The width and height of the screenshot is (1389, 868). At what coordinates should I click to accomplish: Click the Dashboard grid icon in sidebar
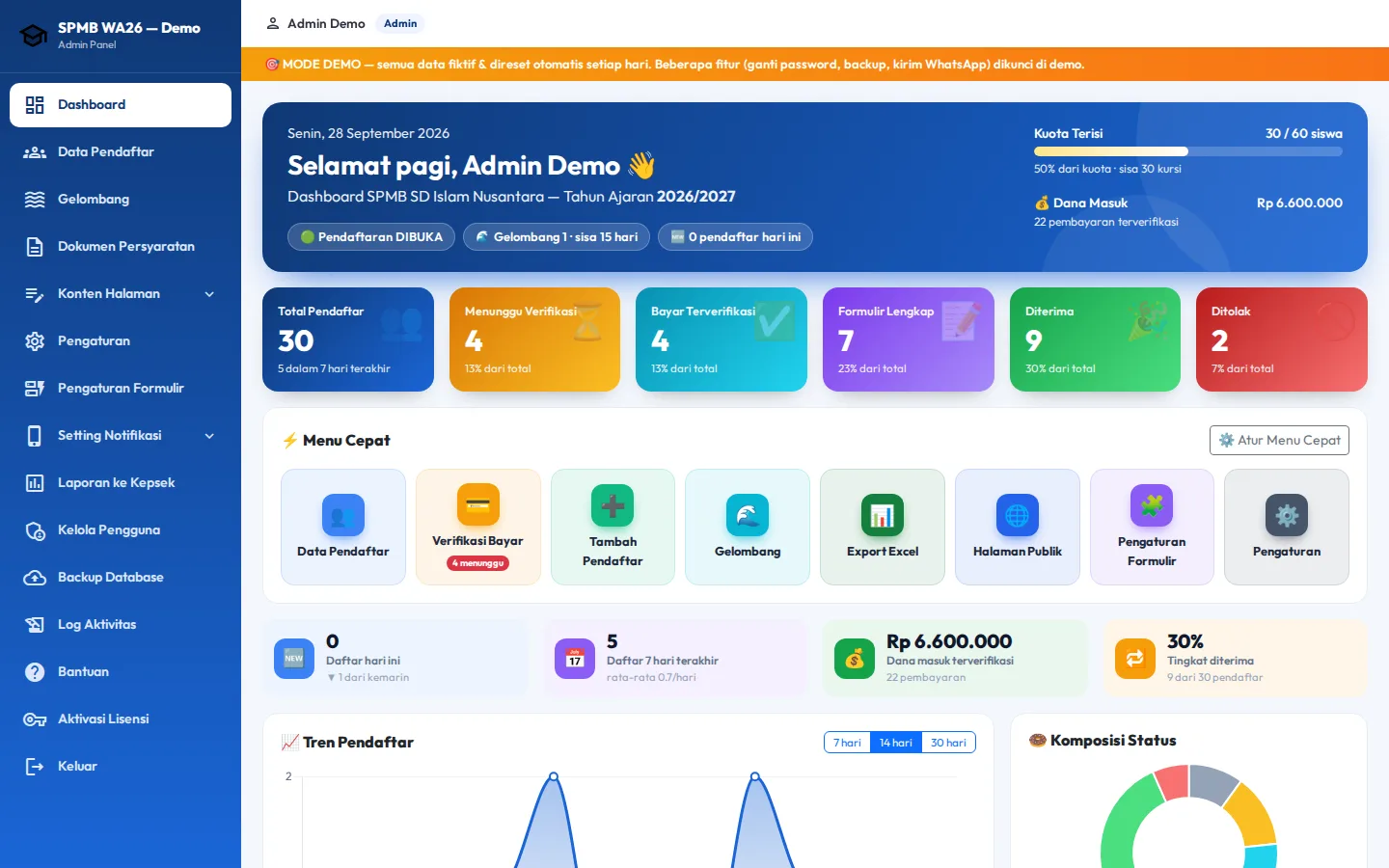point(35,105)
